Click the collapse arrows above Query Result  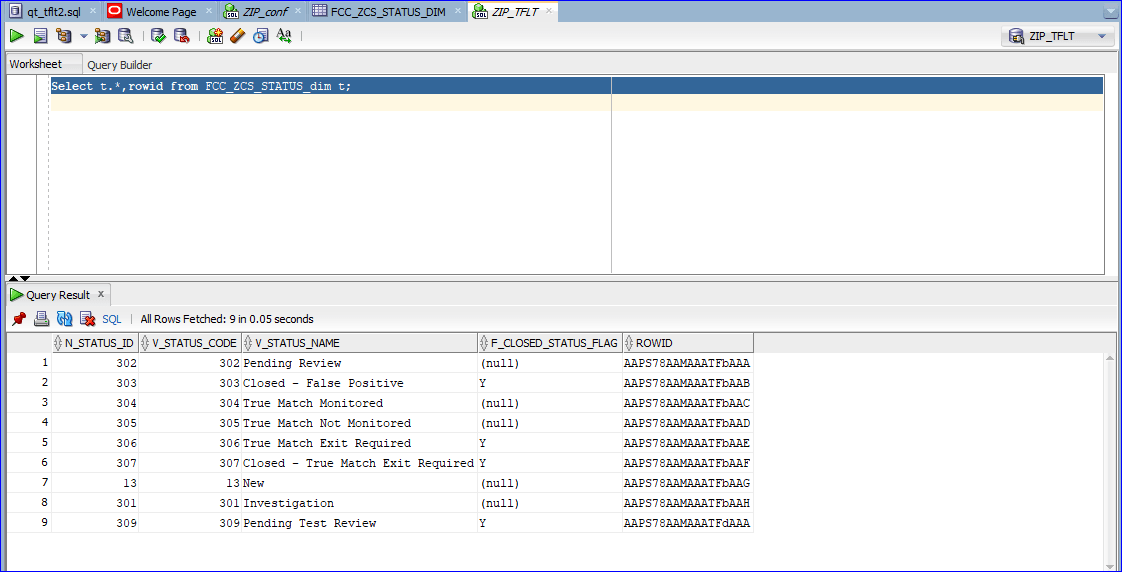pos(19,278)
